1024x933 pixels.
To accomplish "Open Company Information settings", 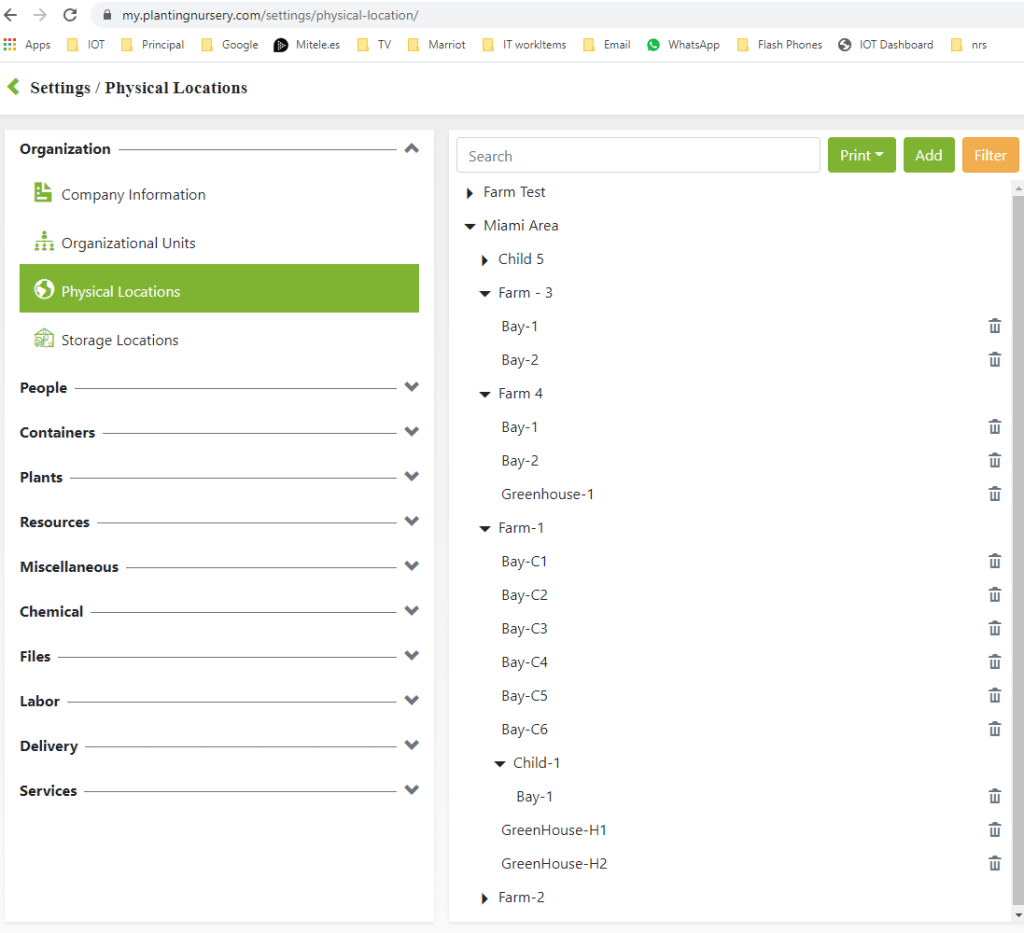I will [133, 195].
